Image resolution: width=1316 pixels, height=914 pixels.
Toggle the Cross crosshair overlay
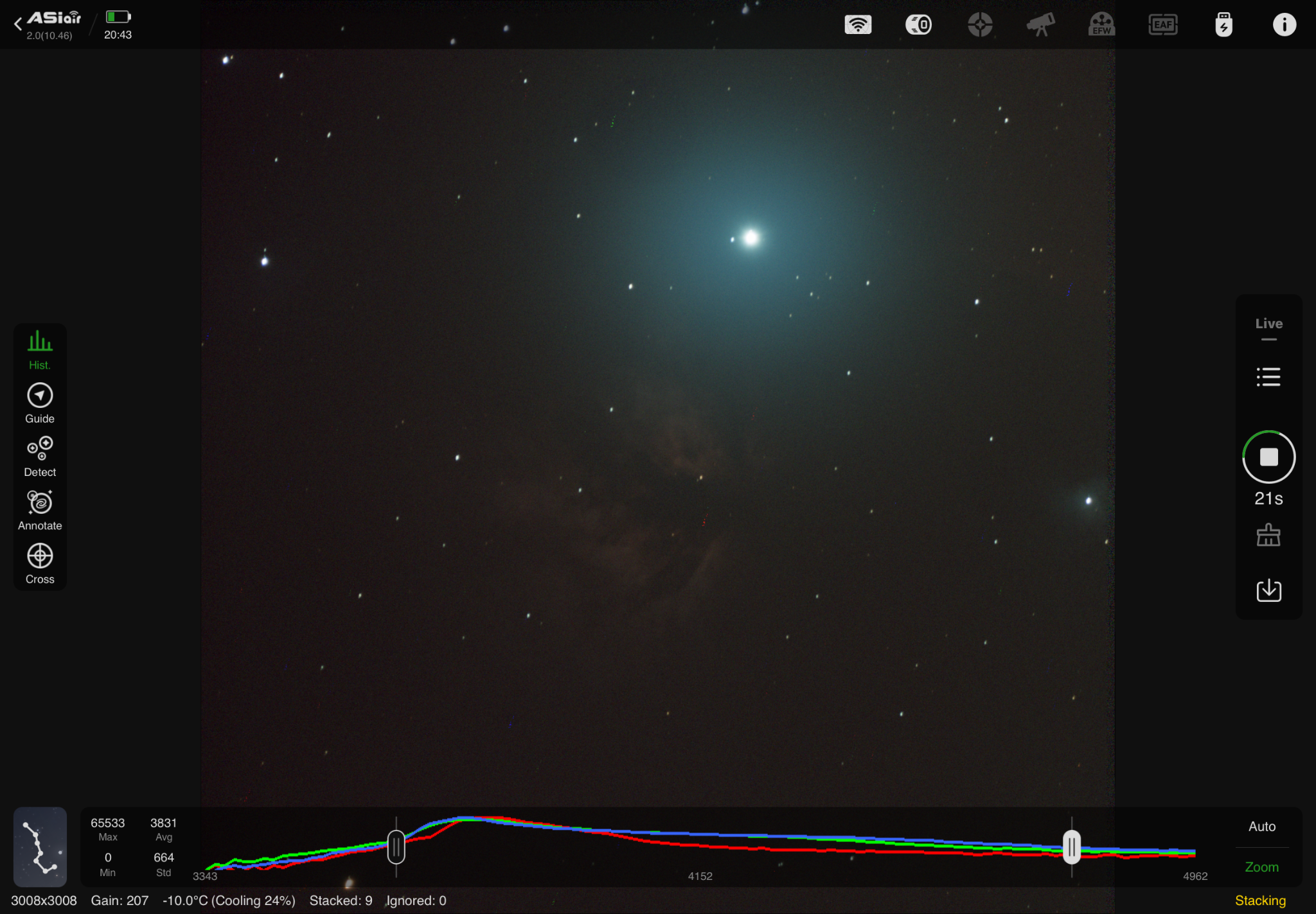40,564
